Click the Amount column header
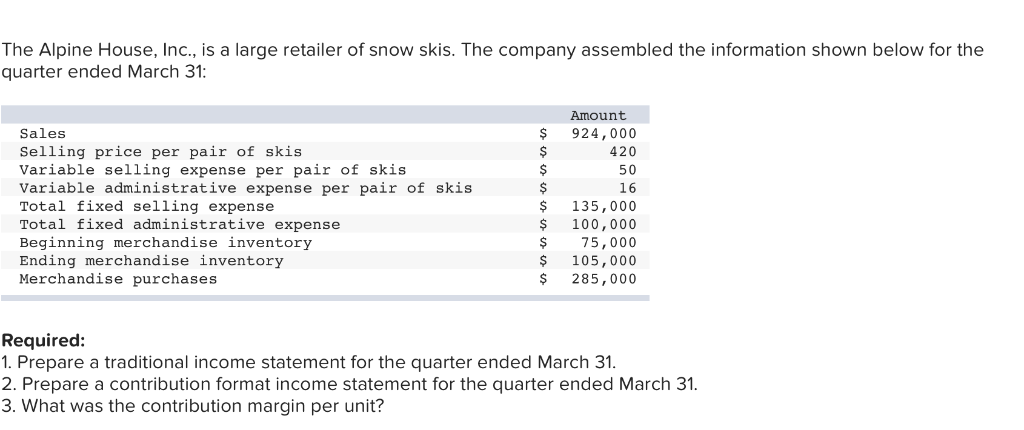The width and height of the screenshot is (1024, 430). (598, 116)
